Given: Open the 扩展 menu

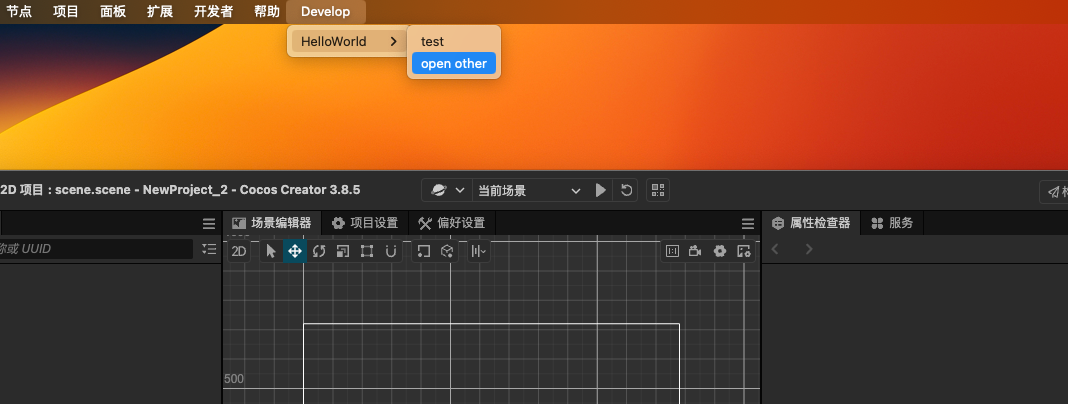Looking at the screenshot, I should tap(160, 12).
